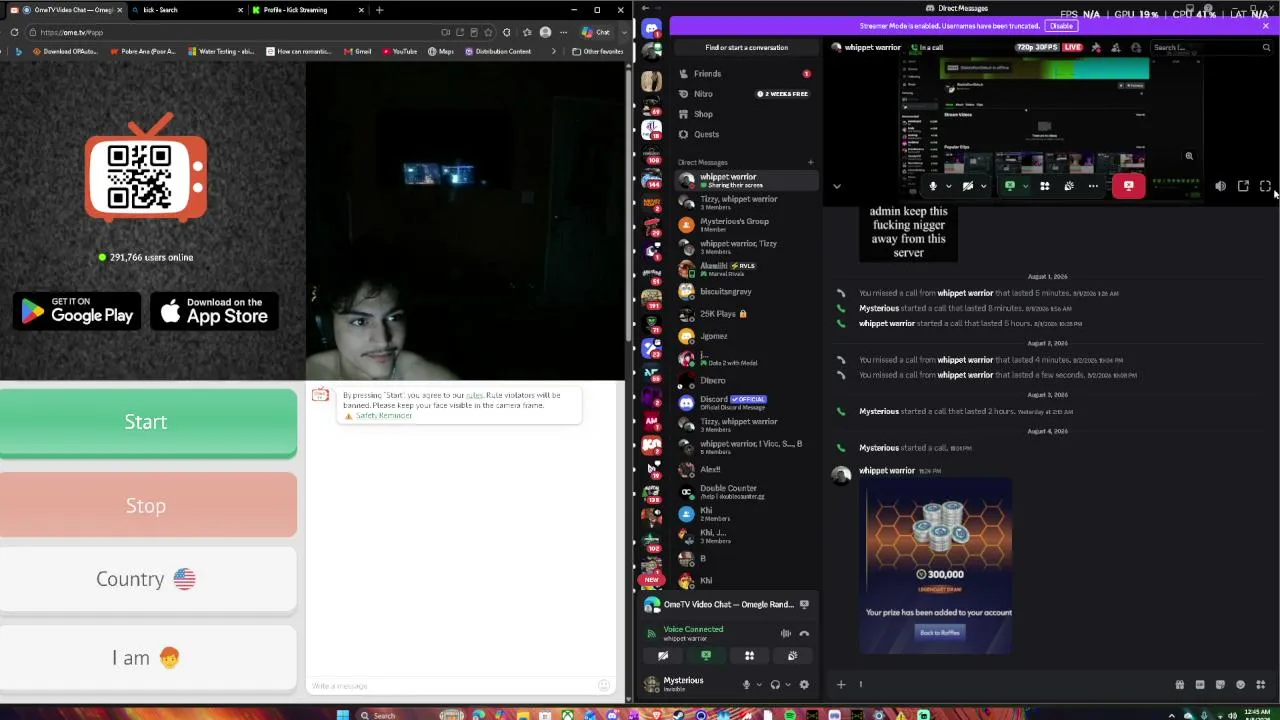Toggle noise suppression in Voice Connected panel

tap(786, 633)
